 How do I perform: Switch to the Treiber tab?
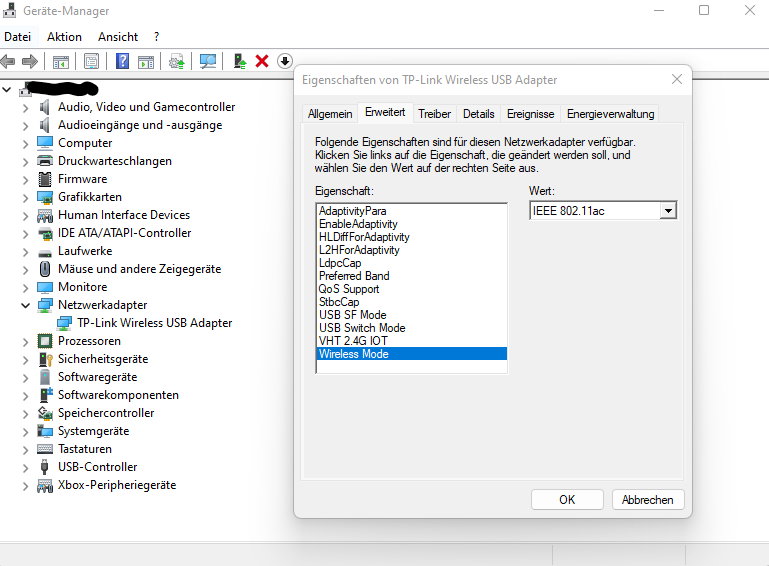point(435,114)
